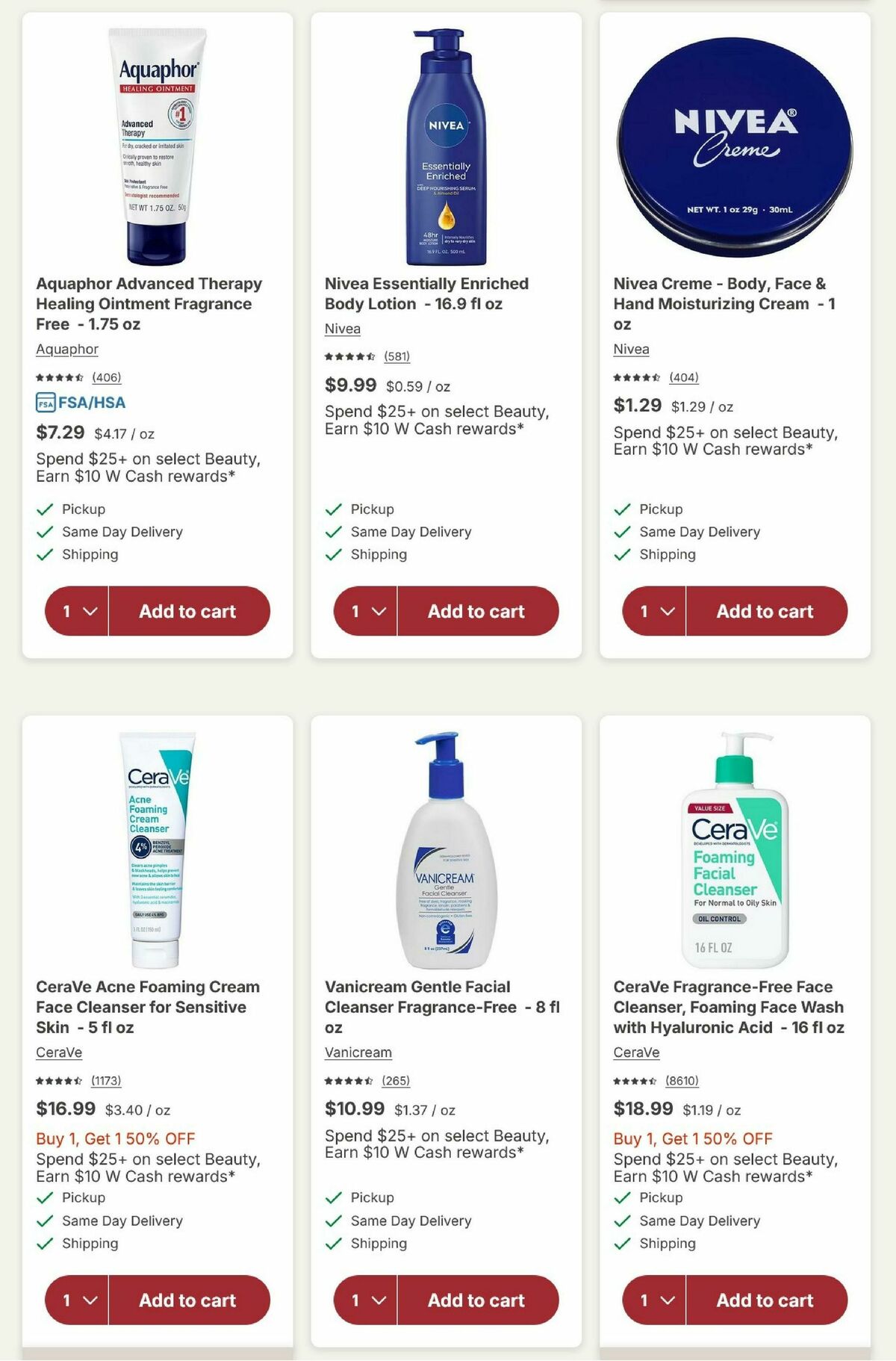Click the Buy 1 Get 1 50% OFF offer on CeraVe Acne Cleanser
Screen dimensions: 896x1361
(x=114, y=1138)
